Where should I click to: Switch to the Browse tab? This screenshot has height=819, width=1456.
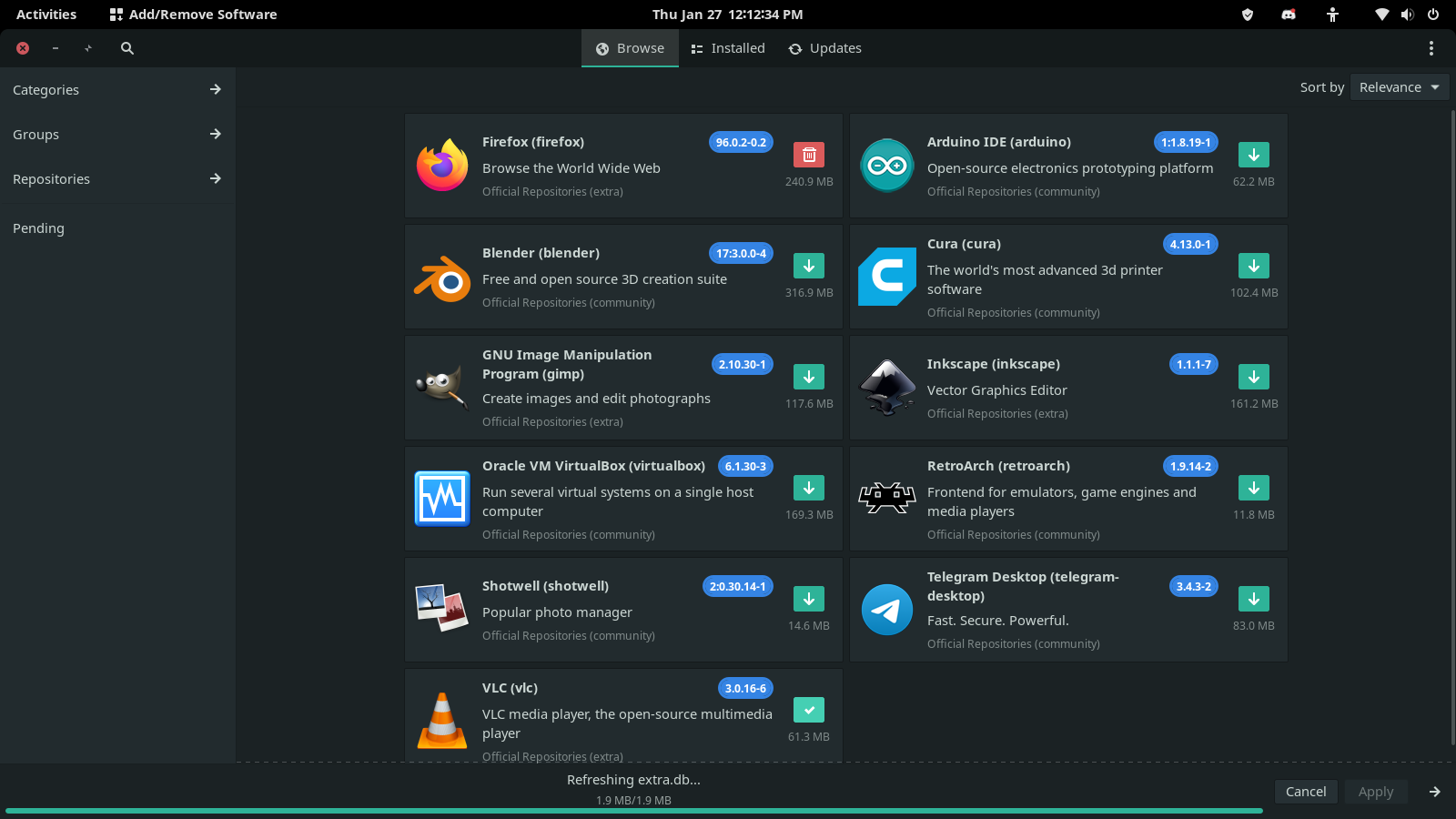click(630, 48)
